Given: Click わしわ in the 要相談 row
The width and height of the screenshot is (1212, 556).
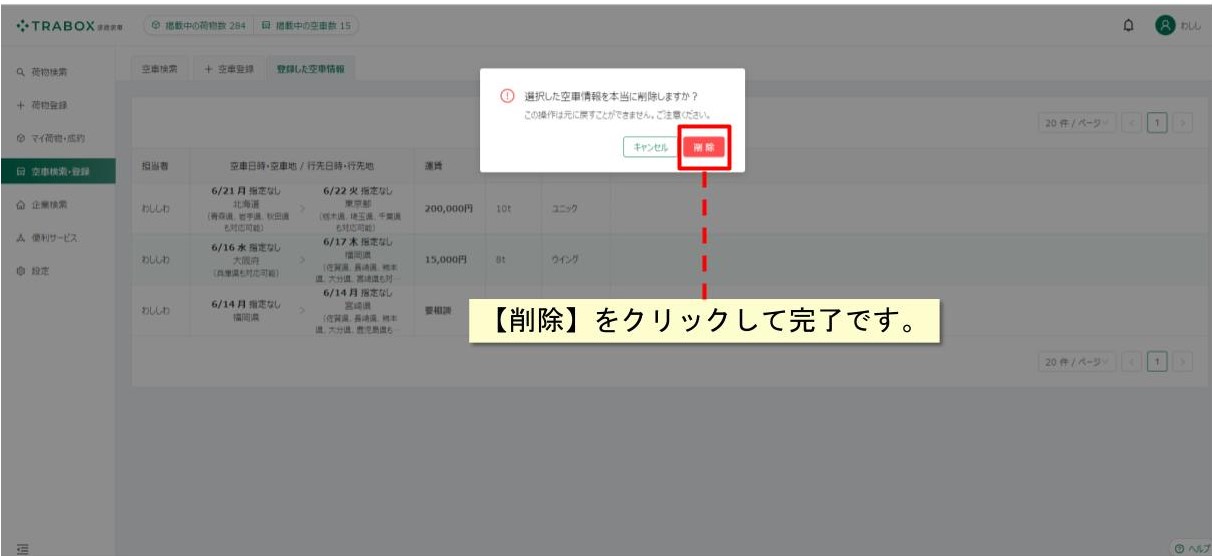Looking at the screenshot, I should click(x=154, y=311).
